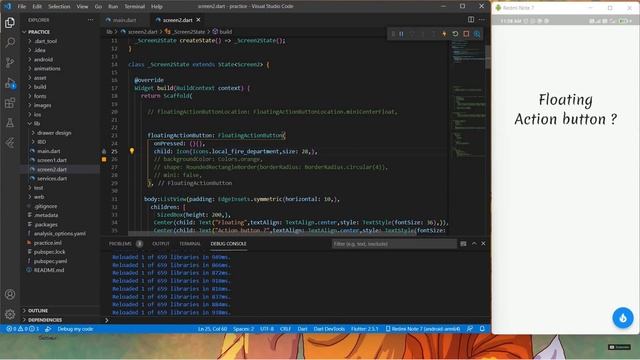Open the Manage gear settings icon
This screenshot has width=640, height=360.
(x=10, y=314)
